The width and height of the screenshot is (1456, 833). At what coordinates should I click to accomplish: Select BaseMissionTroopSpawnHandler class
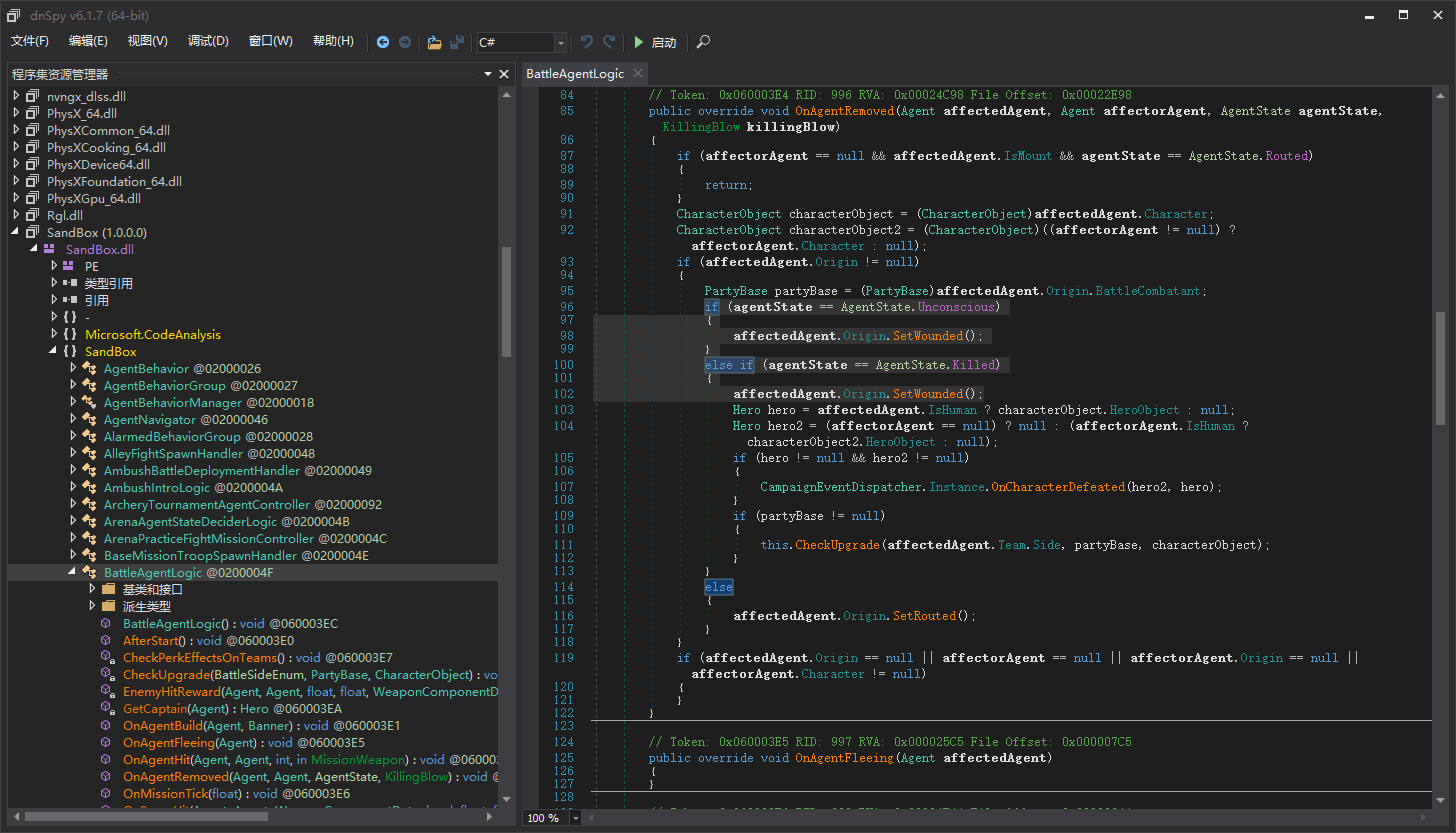pyautogui.click(x=236, y=555)
